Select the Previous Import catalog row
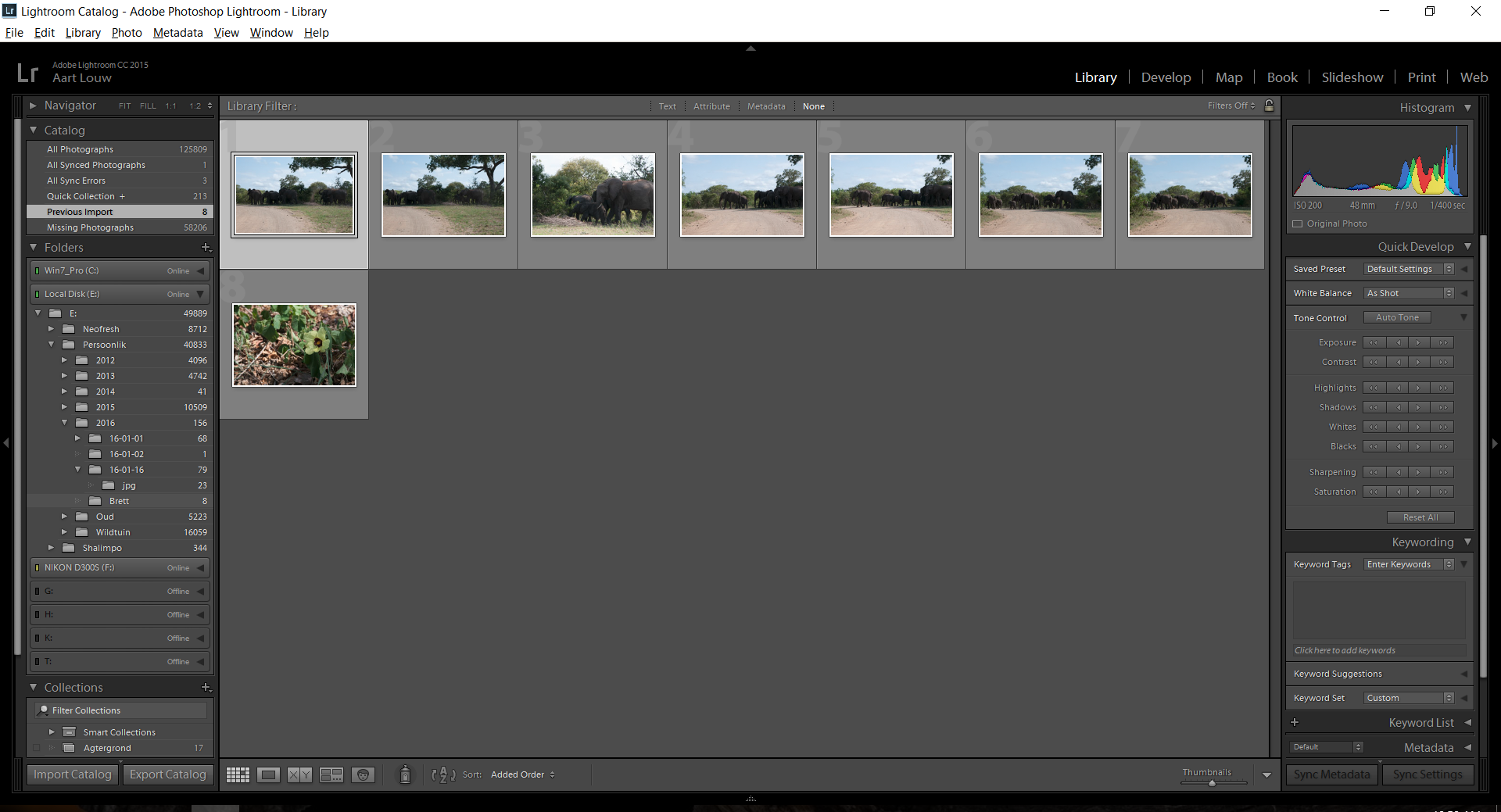Image resolution: width=1501 pixels, height=812 pixels. pos(120,212)
